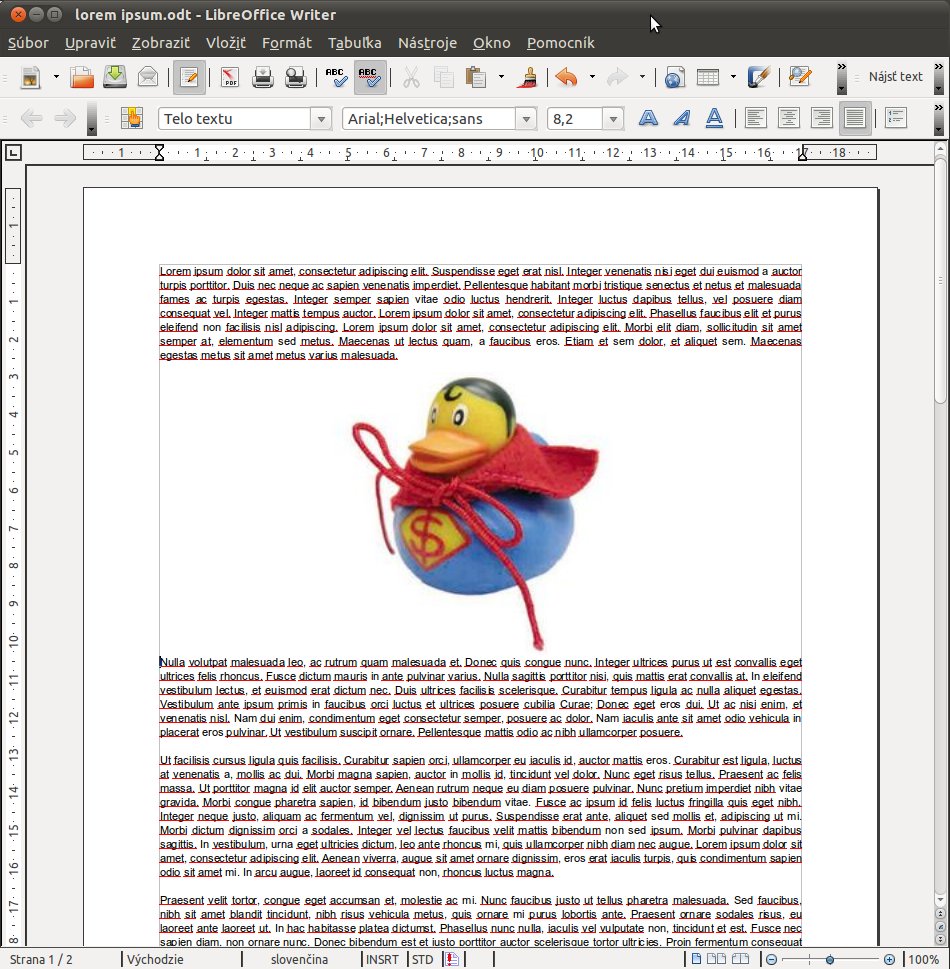Print the file directly
950x969 pixels.
click(263, 77)
